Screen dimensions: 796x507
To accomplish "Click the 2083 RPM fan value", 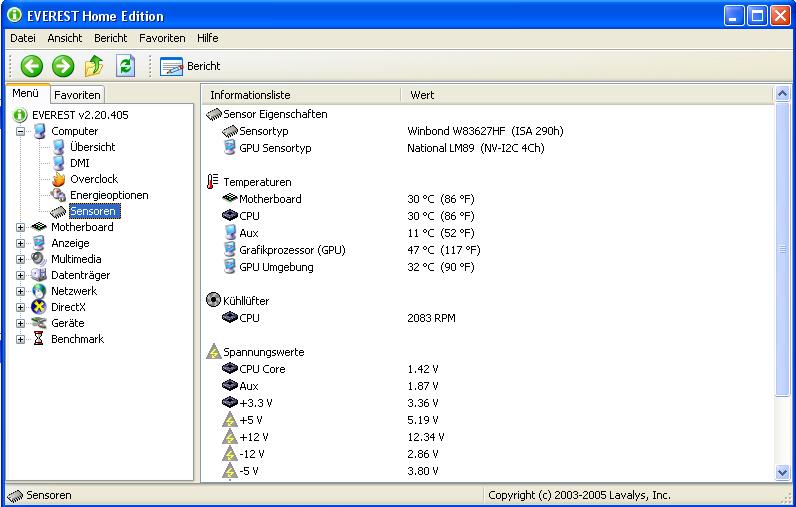I will [431, 318].
